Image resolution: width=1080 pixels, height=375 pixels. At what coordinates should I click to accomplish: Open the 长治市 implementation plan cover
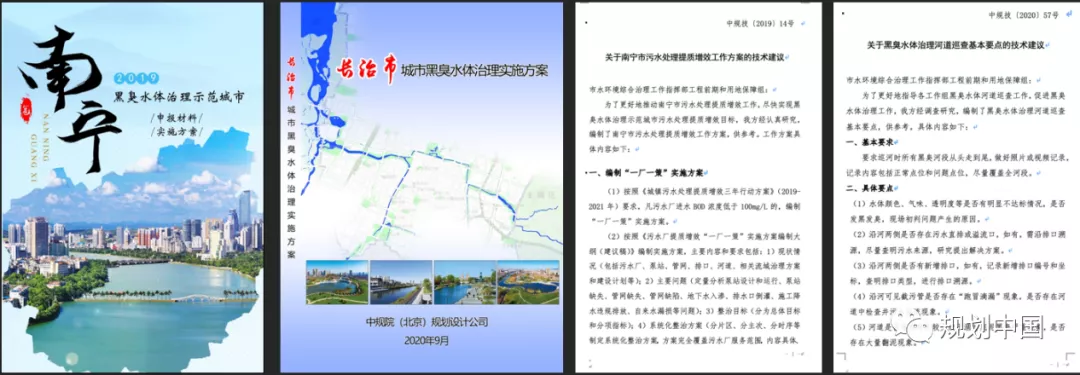(421, 188)
